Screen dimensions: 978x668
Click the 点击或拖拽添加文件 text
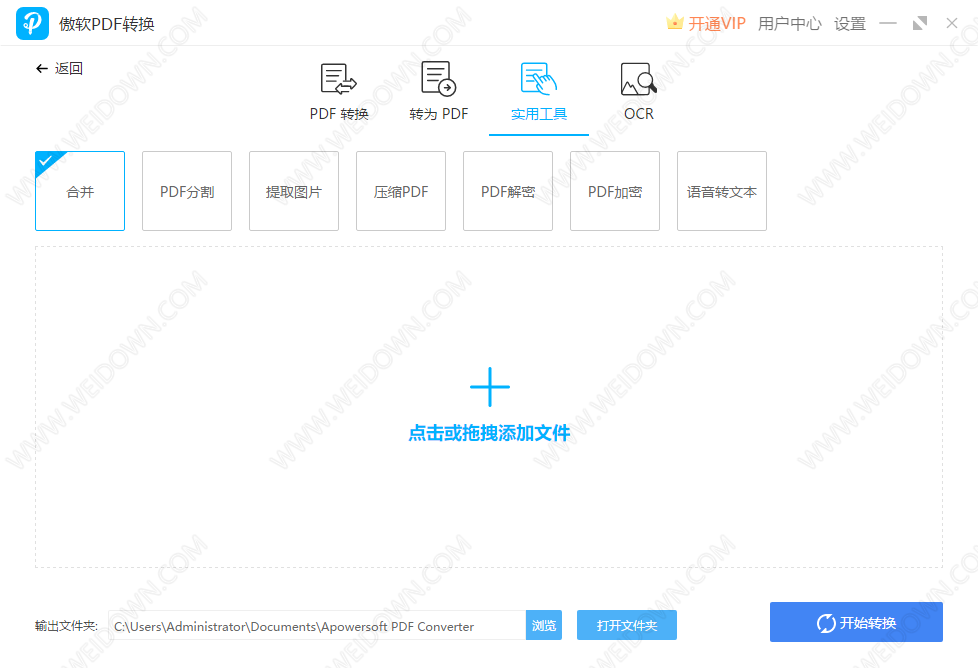click(489, 433)
